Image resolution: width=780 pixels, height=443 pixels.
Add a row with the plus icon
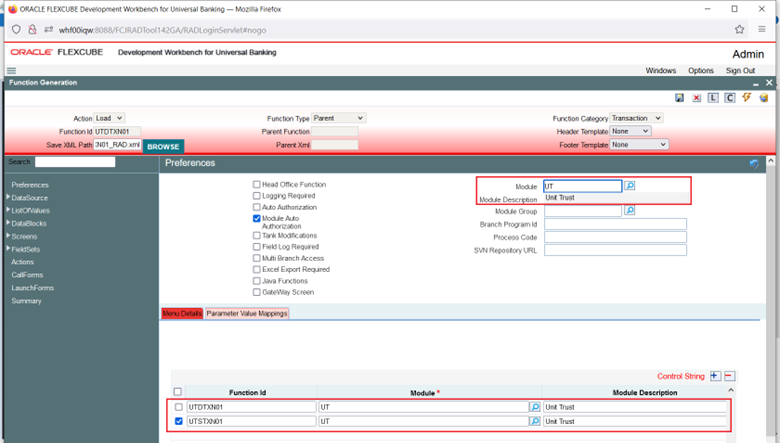(x=715, y=376)
